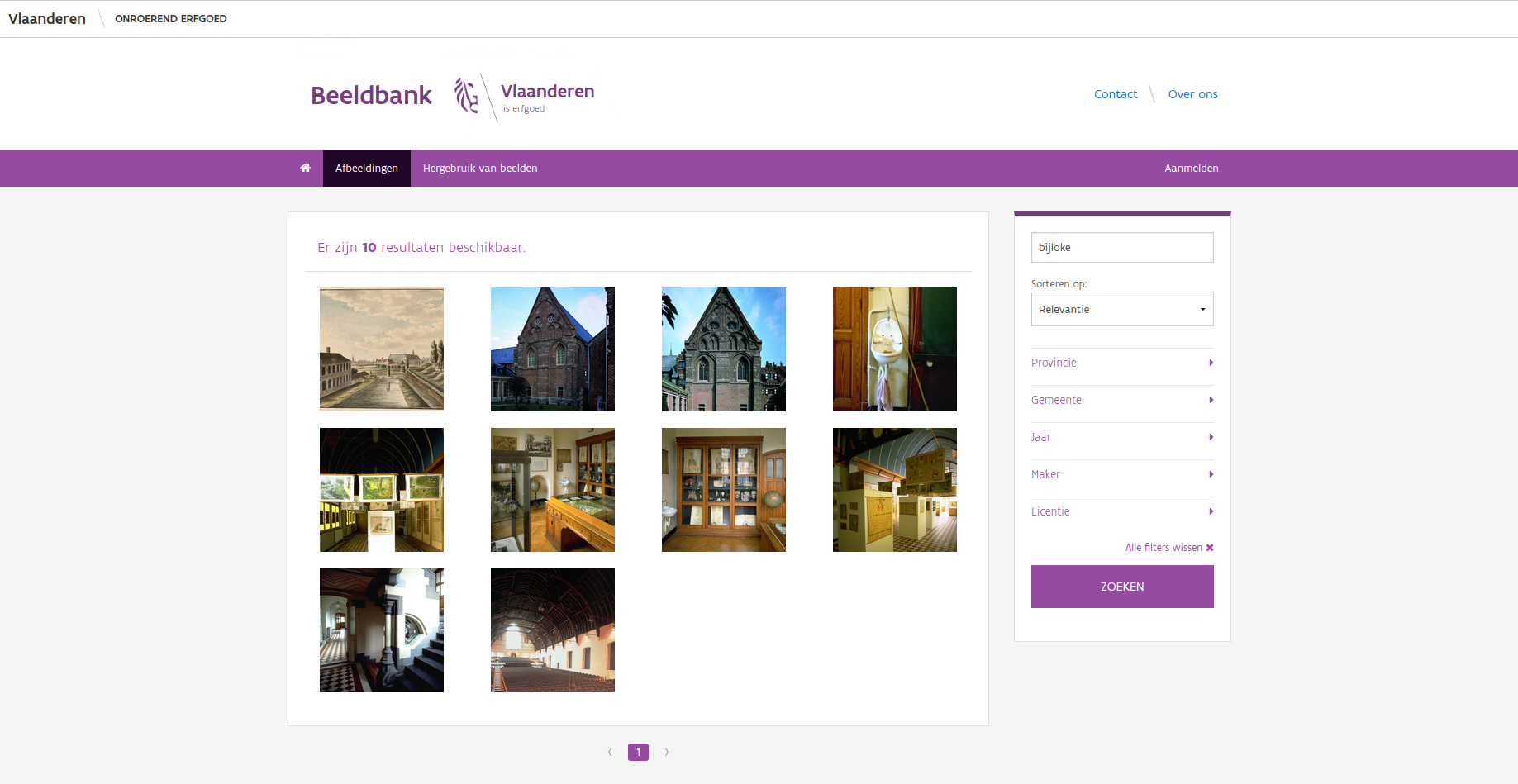
Task: Expand the Maker filter
Action: (x=1122, y=474)
